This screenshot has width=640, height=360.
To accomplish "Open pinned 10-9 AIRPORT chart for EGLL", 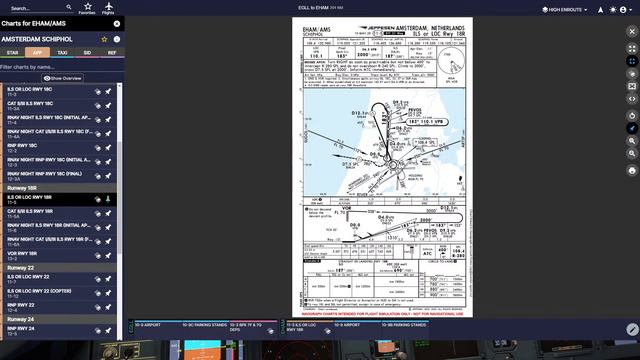I will (x=158, y=327).
